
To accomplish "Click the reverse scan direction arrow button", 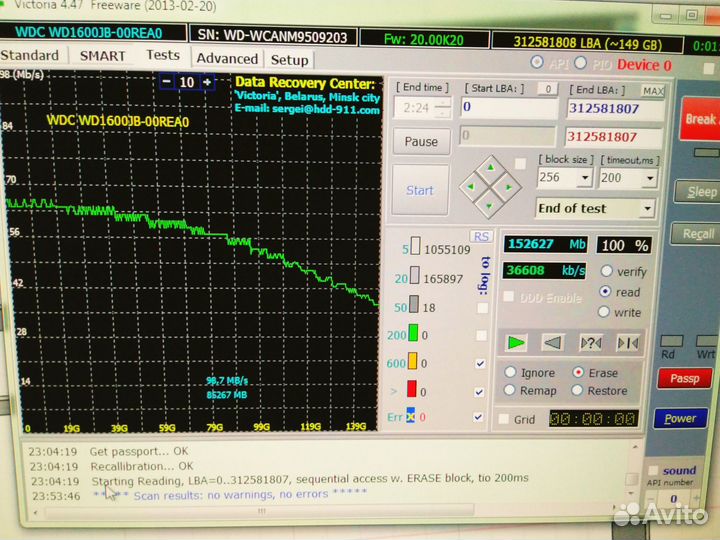I will 552,343.
